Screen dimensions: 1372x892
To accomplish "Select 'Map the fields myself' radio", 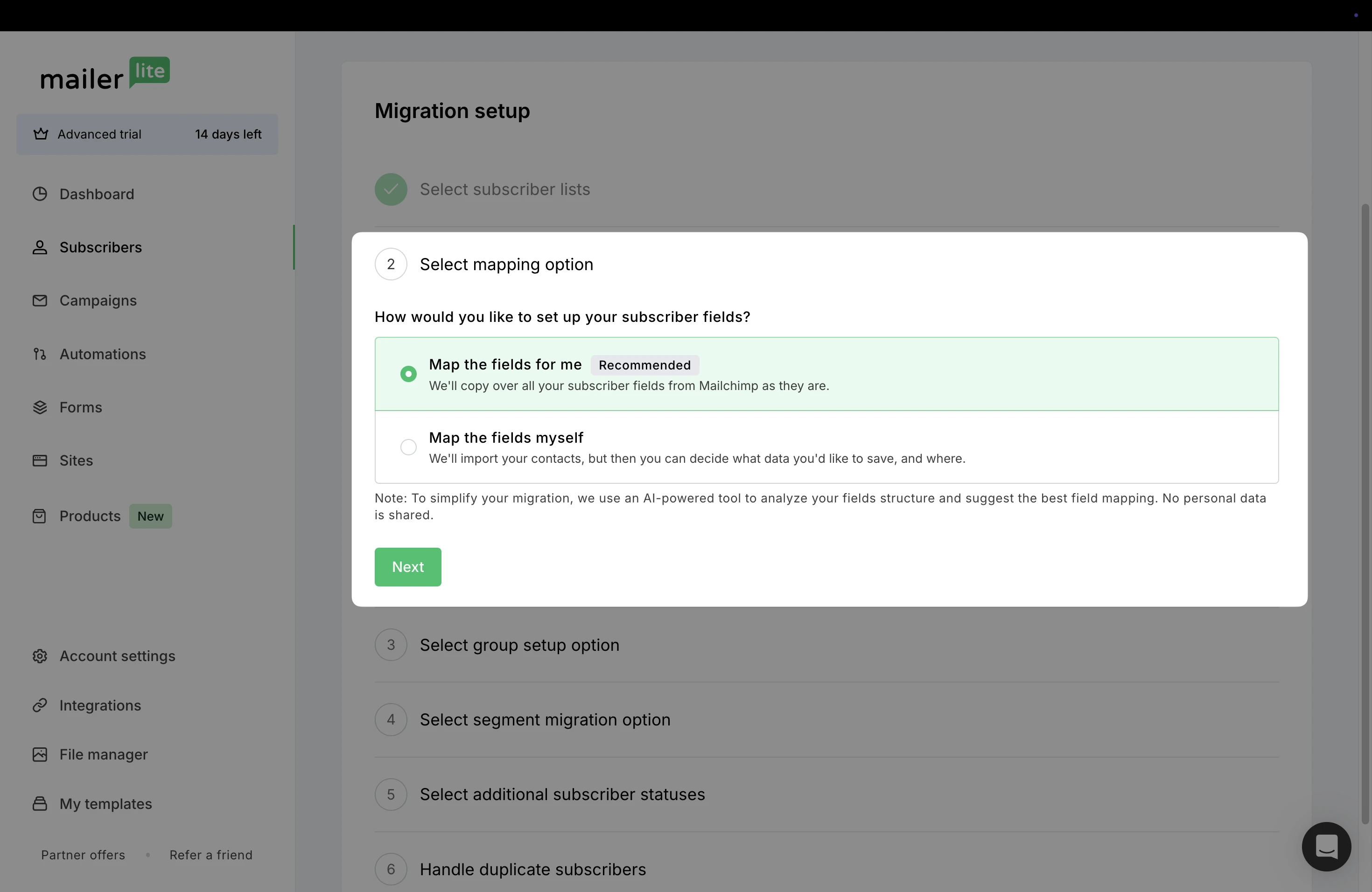I will 408,447.
